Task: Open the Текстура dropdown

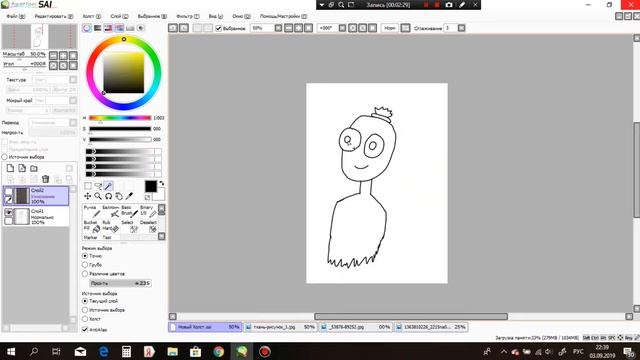Action: tap(73, 80)
